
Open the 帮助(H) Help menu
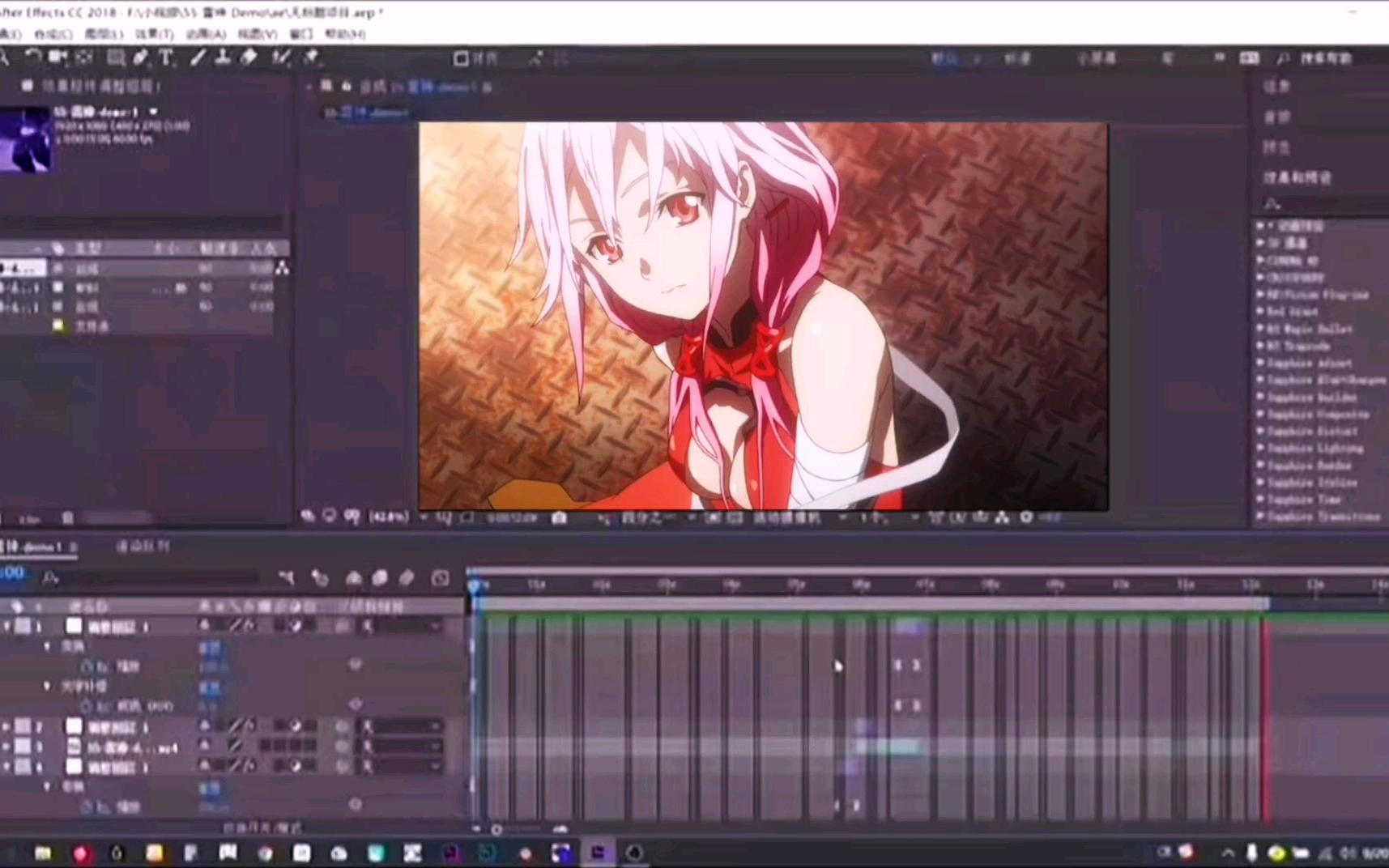point(345,34)
